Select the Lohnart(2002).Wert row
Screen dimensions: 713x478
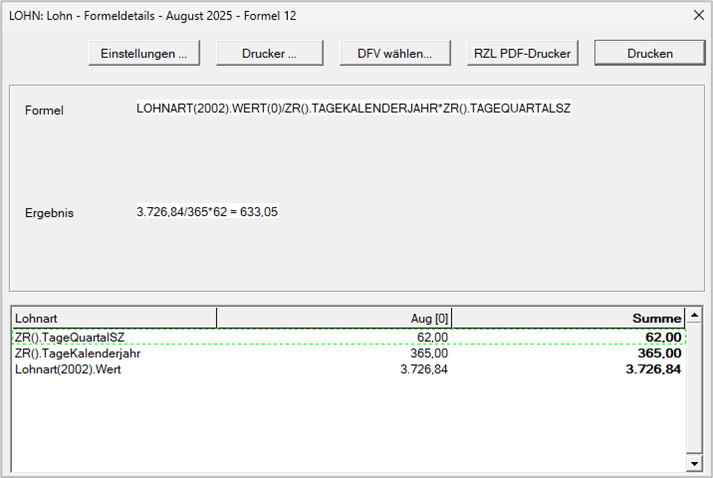click(x=348, y=369)
